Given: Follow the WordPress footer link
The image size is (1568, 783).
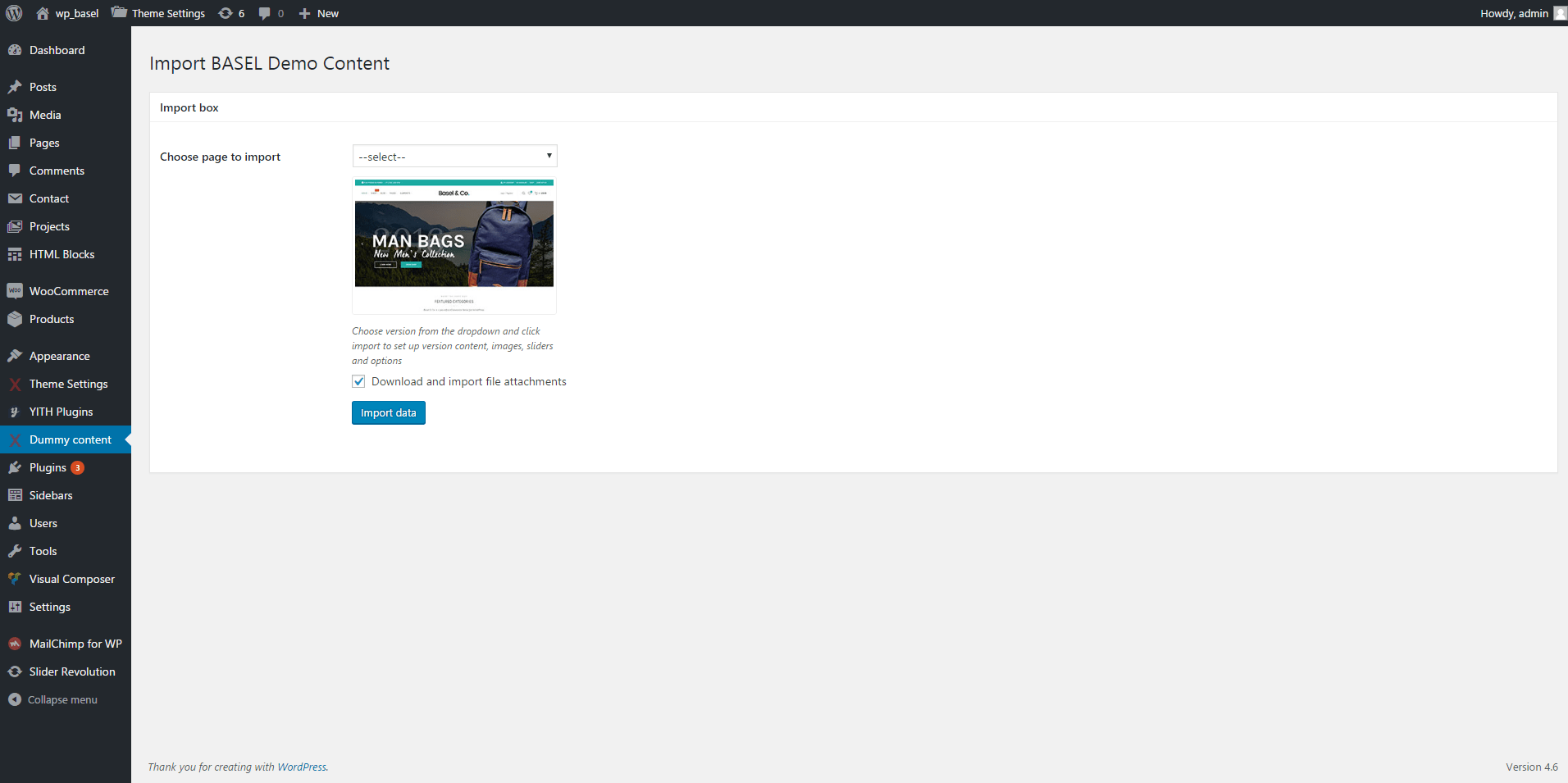Looking at the screenshot, I should pos(302,767).
